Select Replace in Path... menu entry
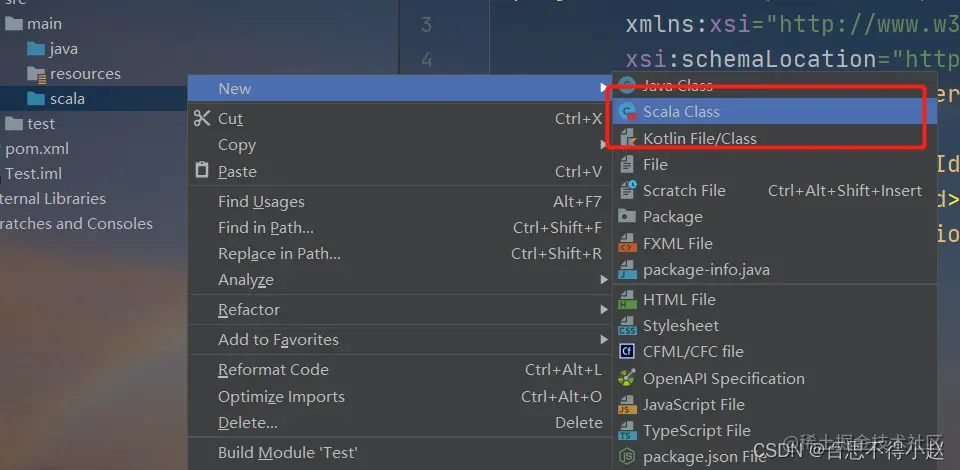 400,254
